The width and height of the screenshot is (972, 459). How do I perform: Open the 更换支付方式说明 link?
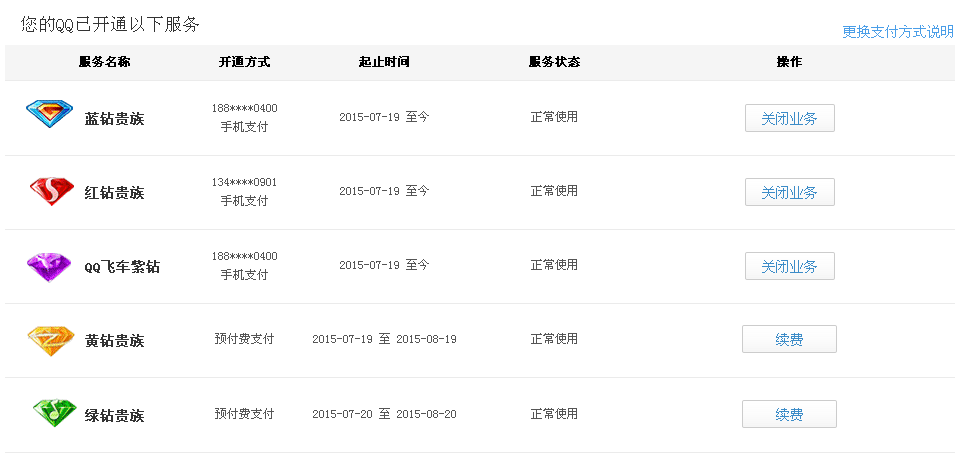(x=898, y=32)
